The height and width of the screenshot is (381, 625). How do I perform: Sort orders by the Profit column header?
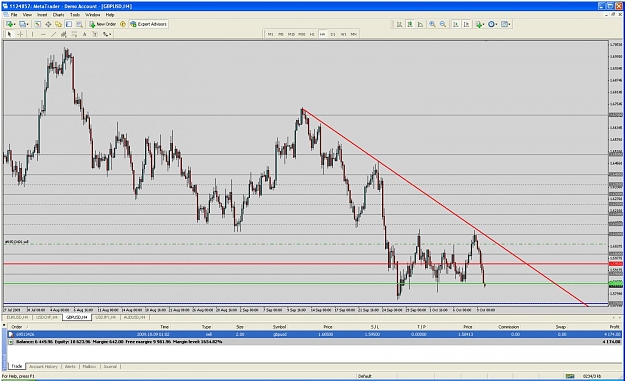[614, 327]
